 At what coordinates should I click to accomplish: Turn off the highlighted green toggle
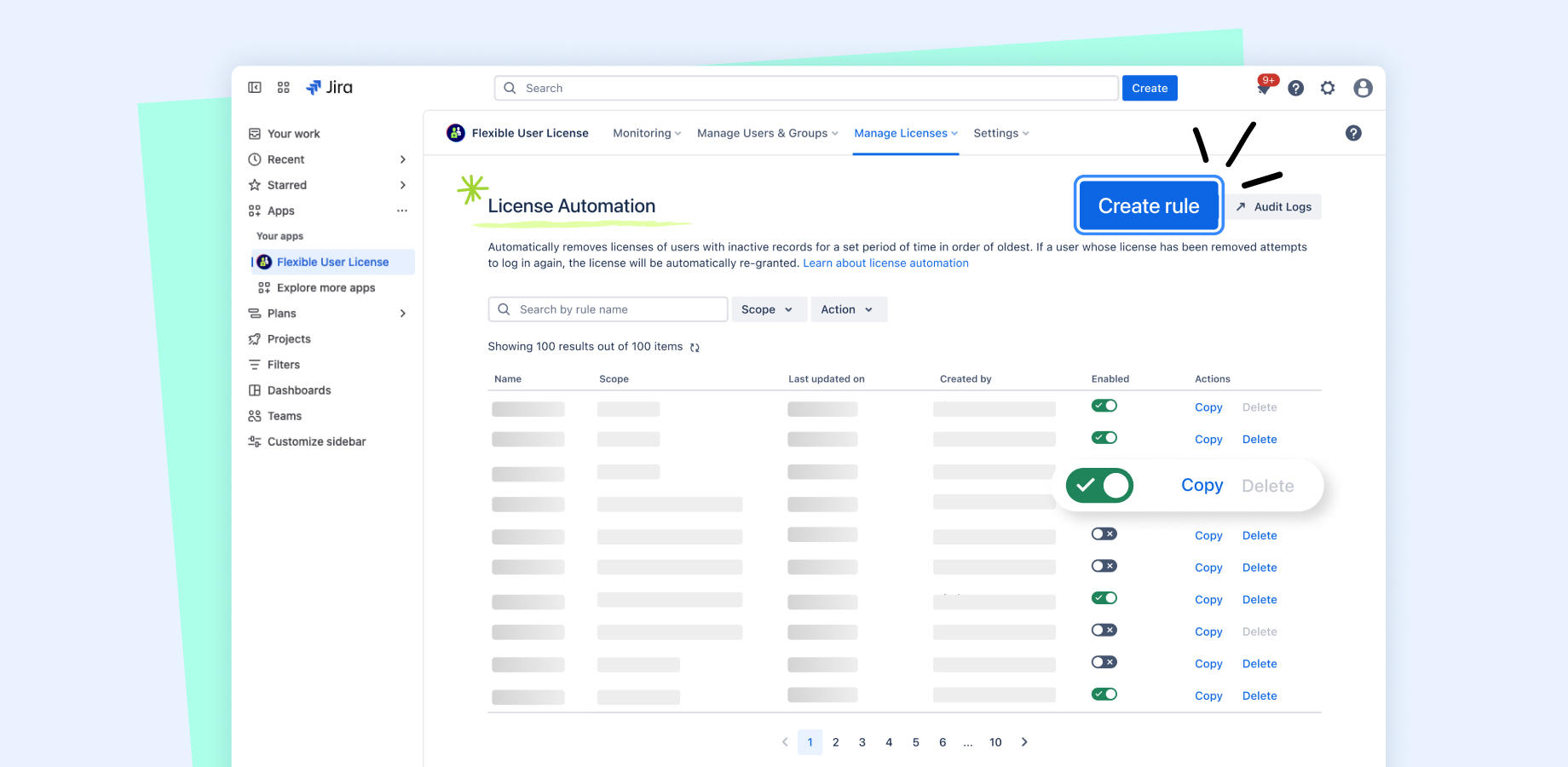[x=1098, y=485]
